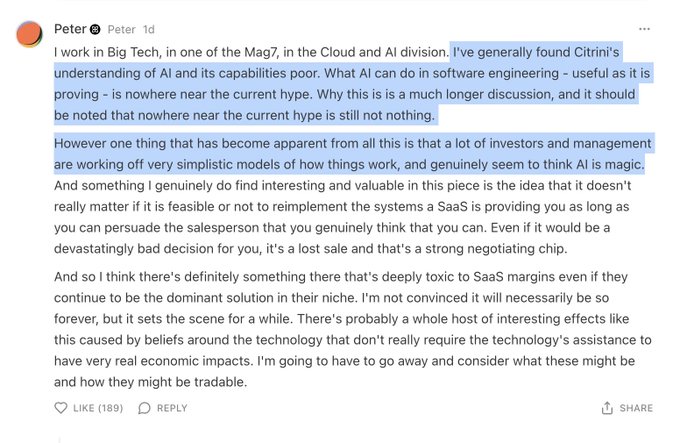Open the bold Peter author name

pyautogui.click(x=68, y=30)
